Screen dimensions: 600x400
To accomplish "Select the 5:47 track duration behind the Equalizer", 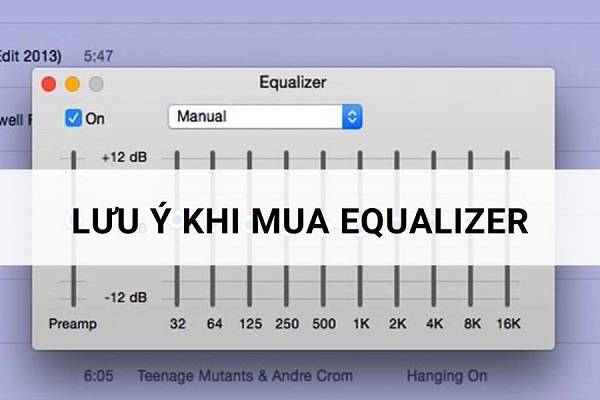I will click(x=98, y=56).
